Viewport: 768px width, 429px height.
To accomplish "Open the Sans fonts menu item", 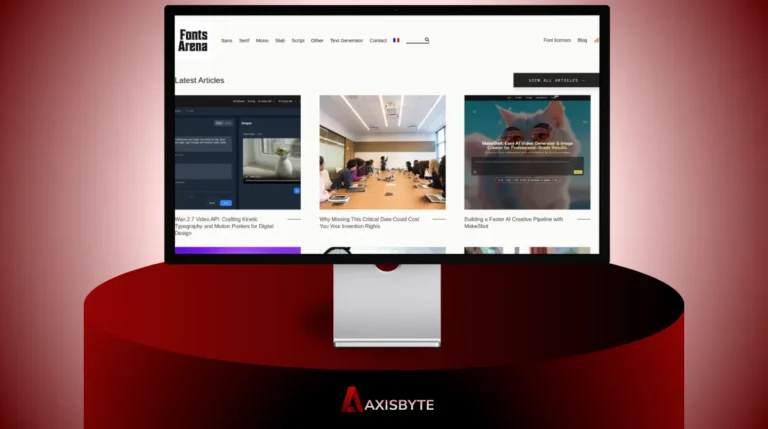I will (226, 41).
